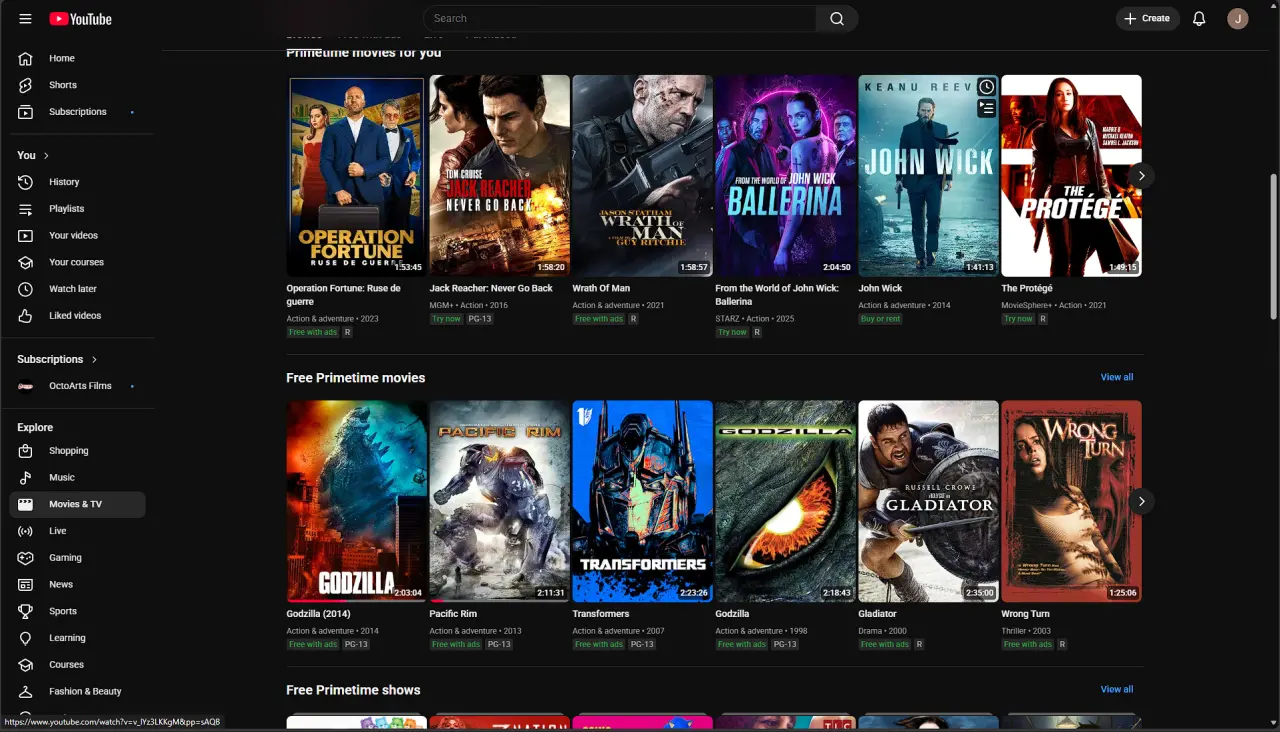1280x732 pixels.
Task: Select Movies & TV in sidebar
Action: (77, 504)
